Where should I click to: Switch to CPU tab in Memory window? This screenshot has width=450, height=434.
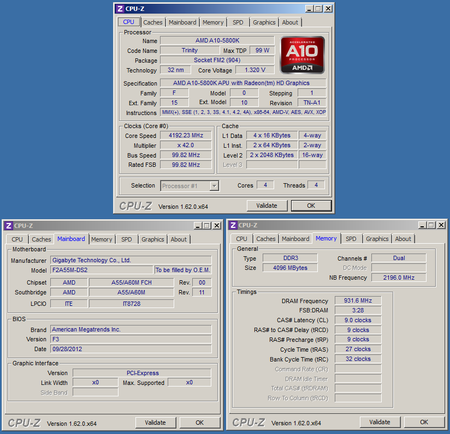point(242,239)
